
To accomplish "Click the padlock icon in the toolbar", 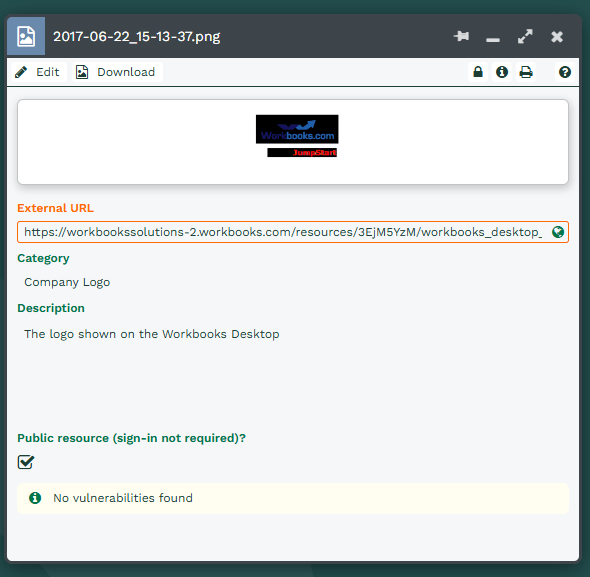I will tap(478, 72).
